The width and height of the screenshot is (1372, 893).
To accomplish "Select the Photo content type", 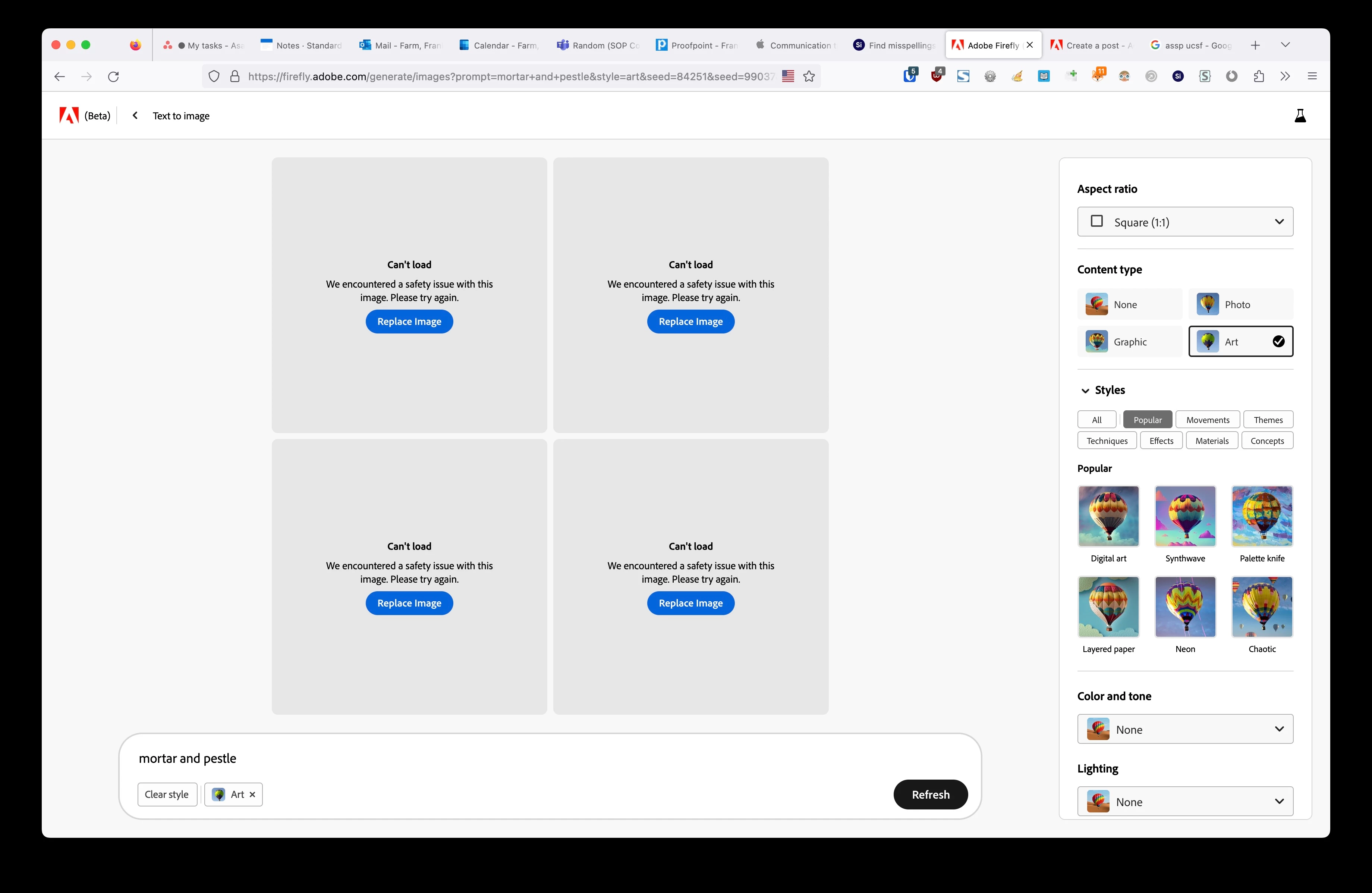I will pos(1240,304).
